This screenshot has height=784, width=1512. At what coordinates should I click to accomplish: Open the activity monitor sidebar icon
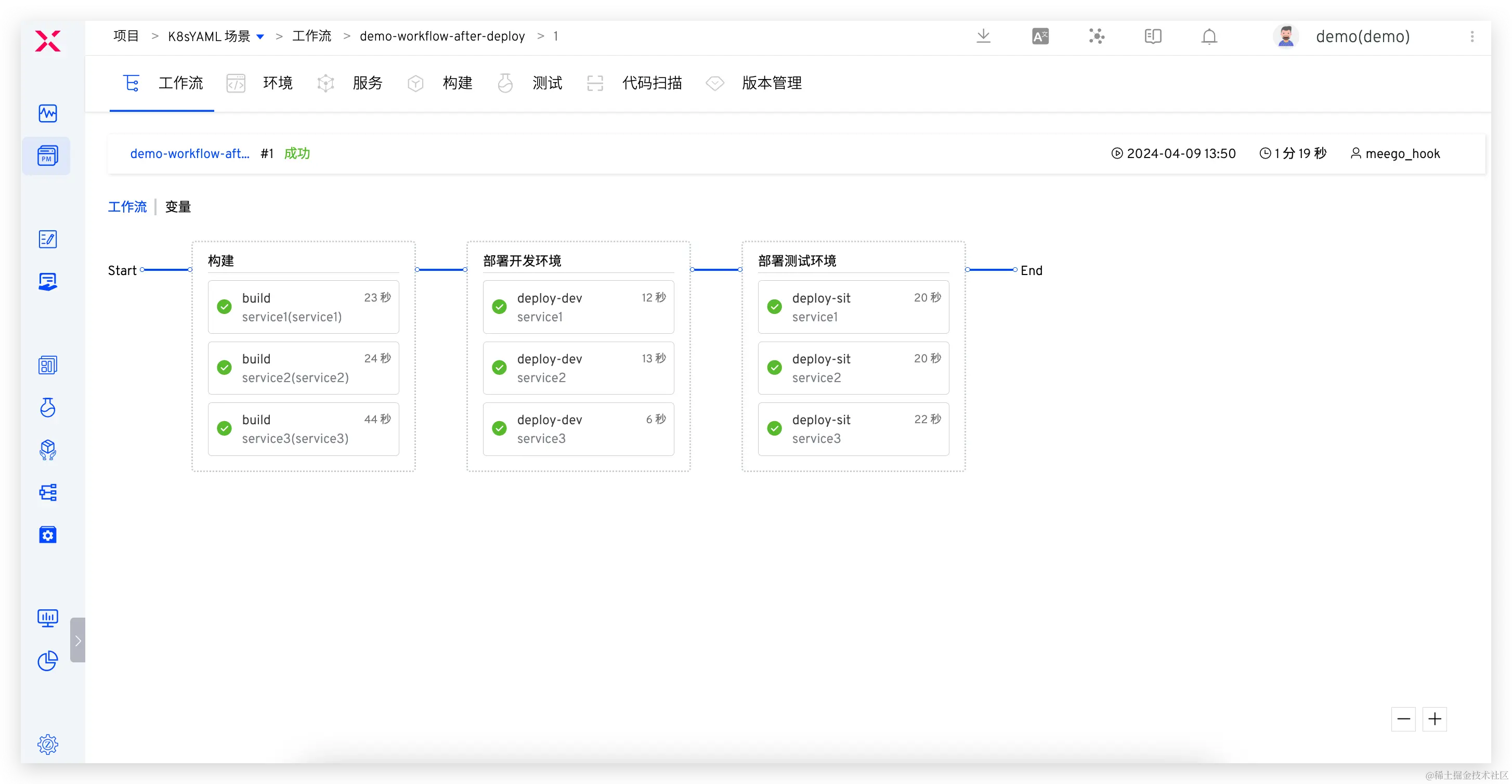point(47,113)
